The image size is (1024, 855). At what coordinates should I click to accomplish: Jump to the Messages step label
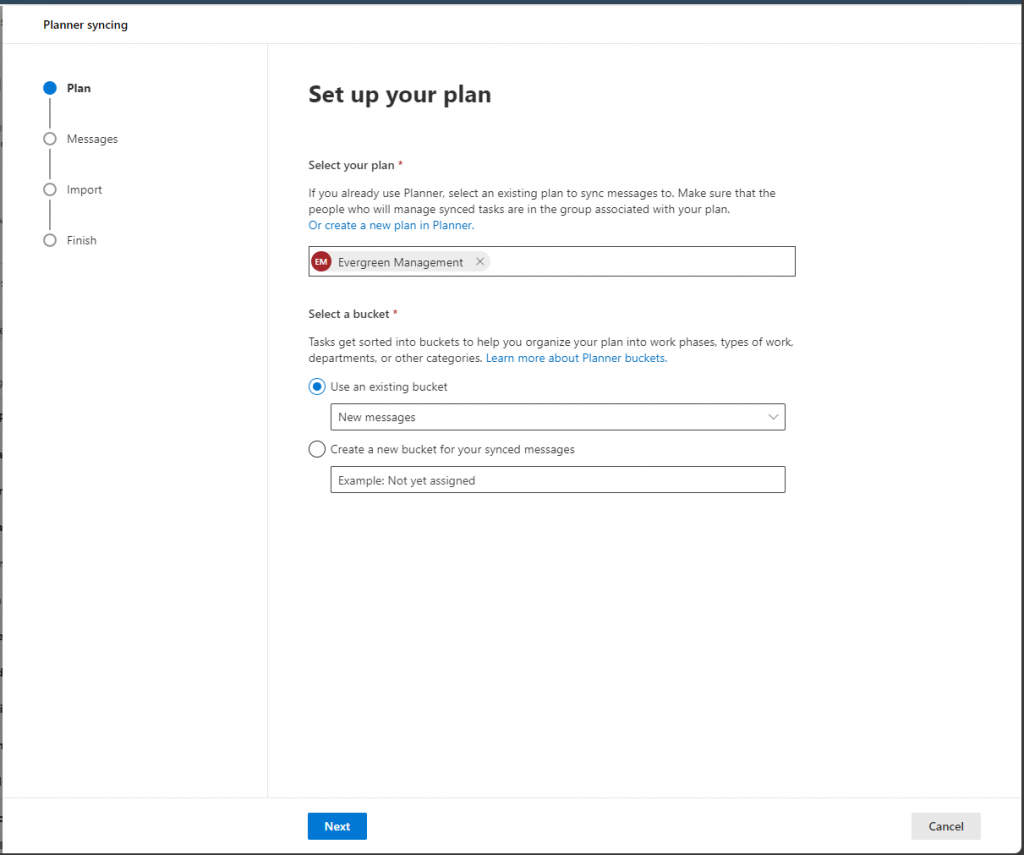[92, 139]
